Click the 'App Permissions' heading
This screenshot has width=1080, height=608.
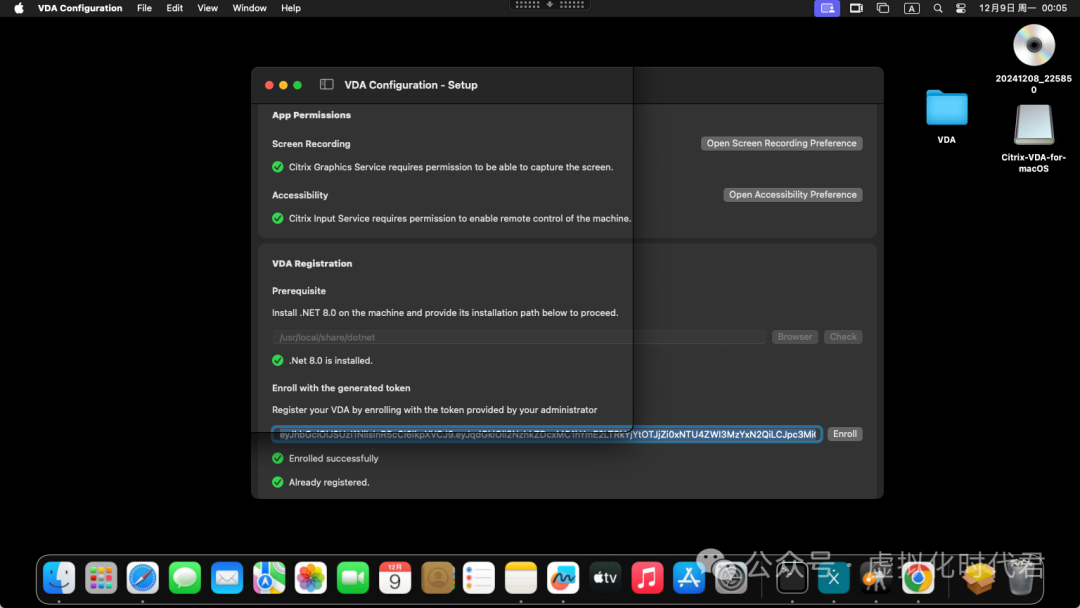[311, 115]
